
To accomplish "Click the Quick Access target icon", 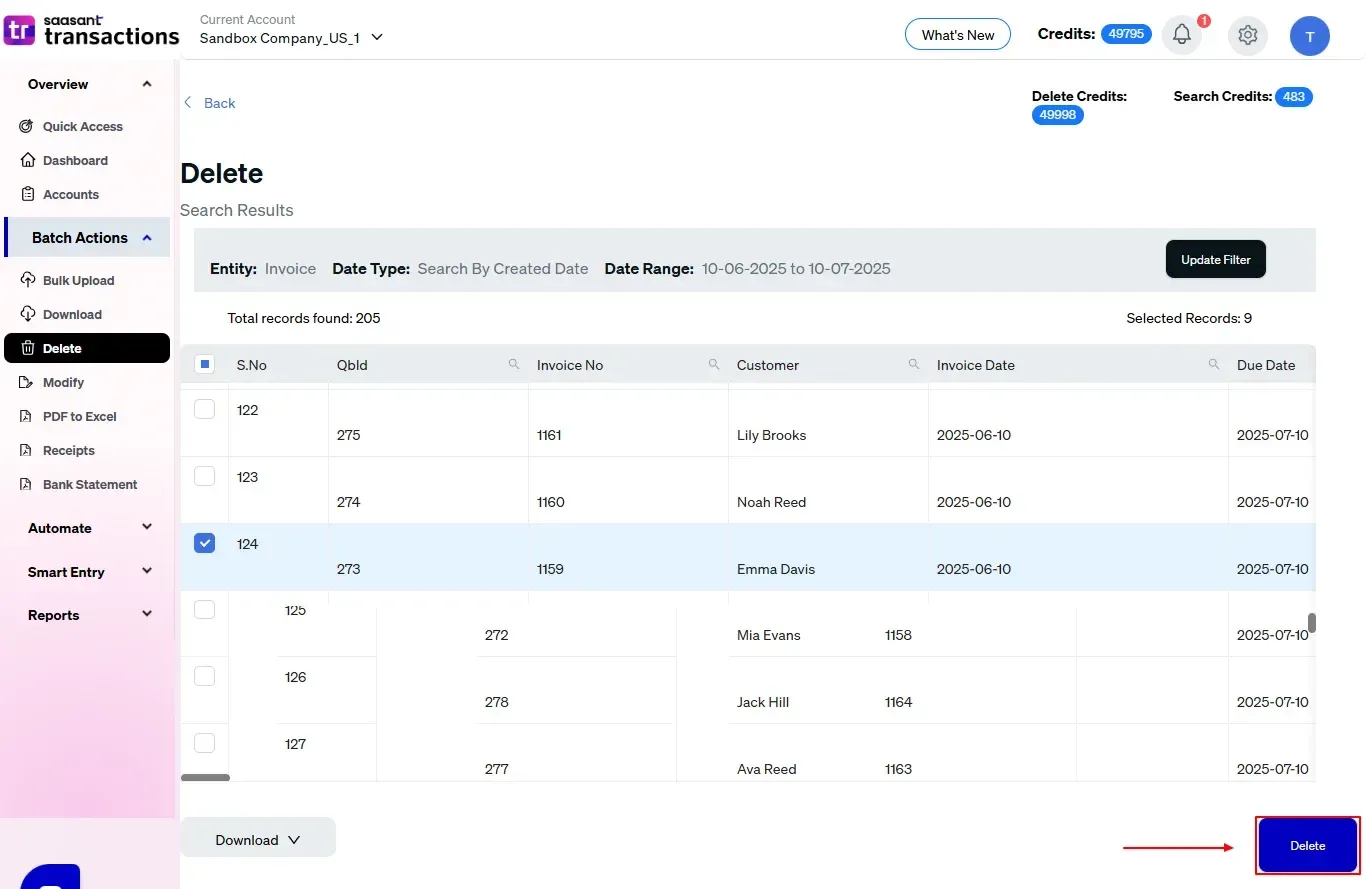I will point(27,126).
